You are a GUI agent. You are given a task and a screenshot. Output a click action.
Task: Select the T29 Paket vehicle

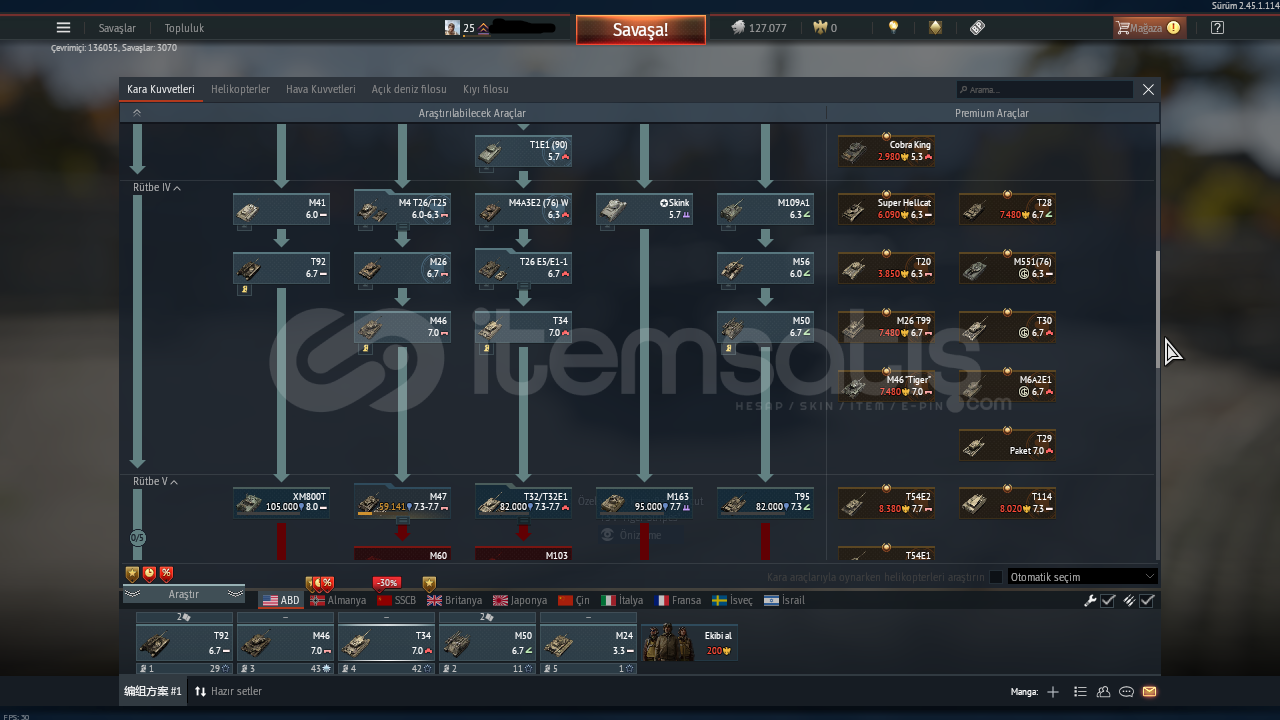click(1007, 445)
